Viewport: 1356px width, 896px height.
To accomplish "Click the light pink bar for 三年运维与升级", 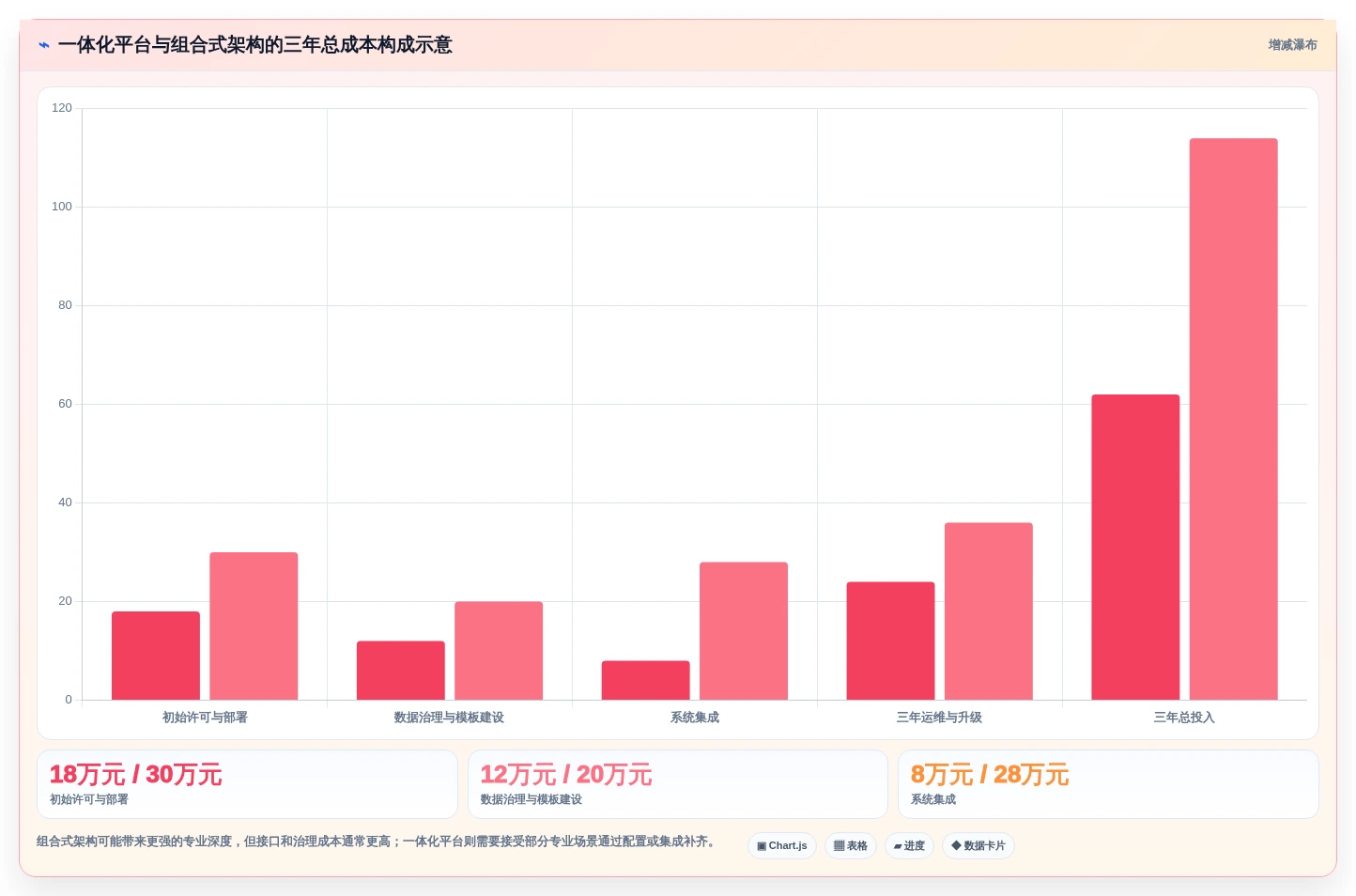I will click(x=989, y=611).
